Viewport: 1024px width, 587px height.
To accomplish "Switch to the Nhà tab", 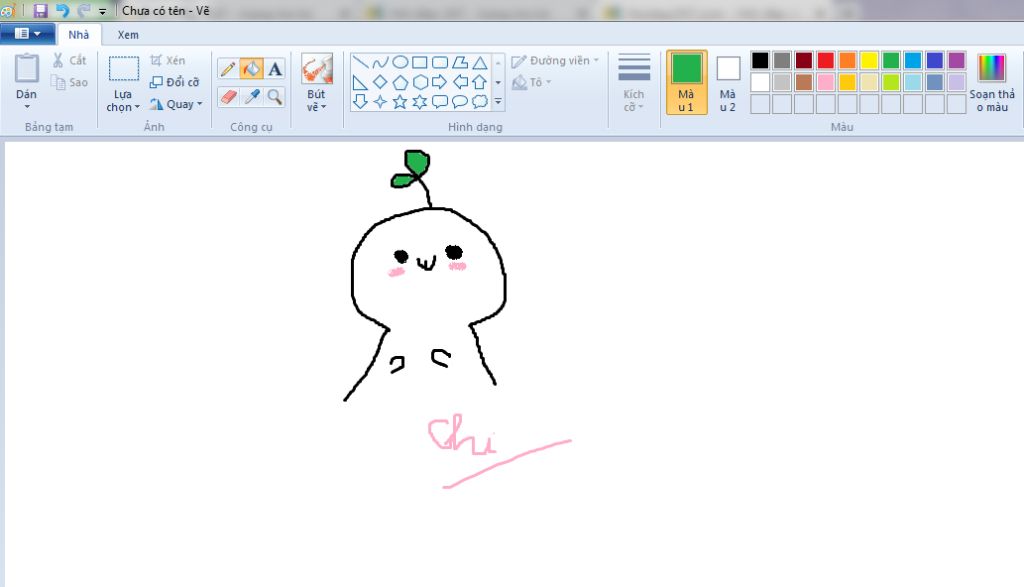I will point(78,35).
